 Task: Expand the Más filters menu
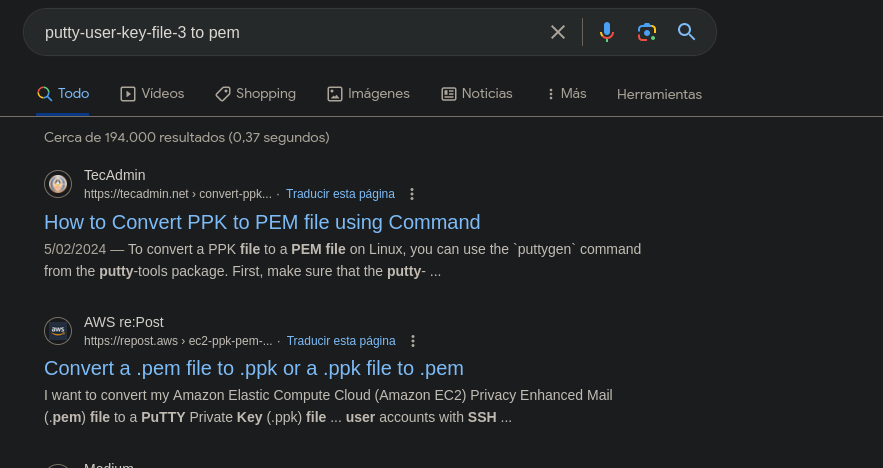click(x=565, y=93)
